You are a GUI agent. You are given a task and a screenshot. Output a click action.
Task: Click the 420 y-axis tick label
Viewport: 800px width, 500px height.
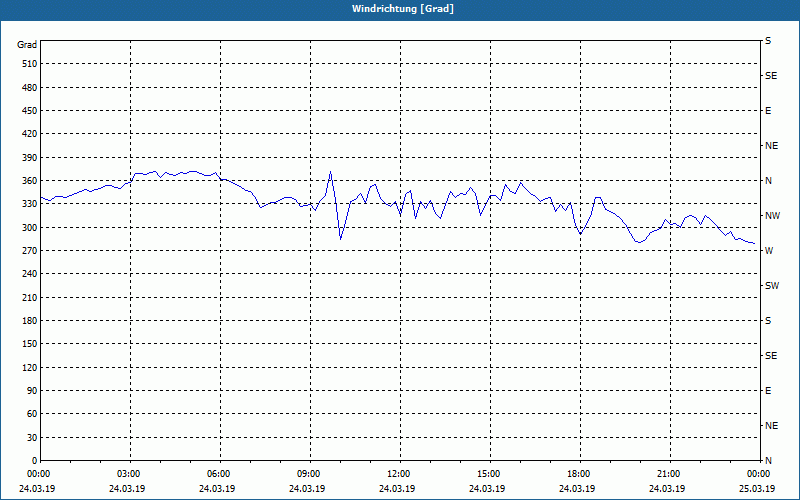coord(30,134)
